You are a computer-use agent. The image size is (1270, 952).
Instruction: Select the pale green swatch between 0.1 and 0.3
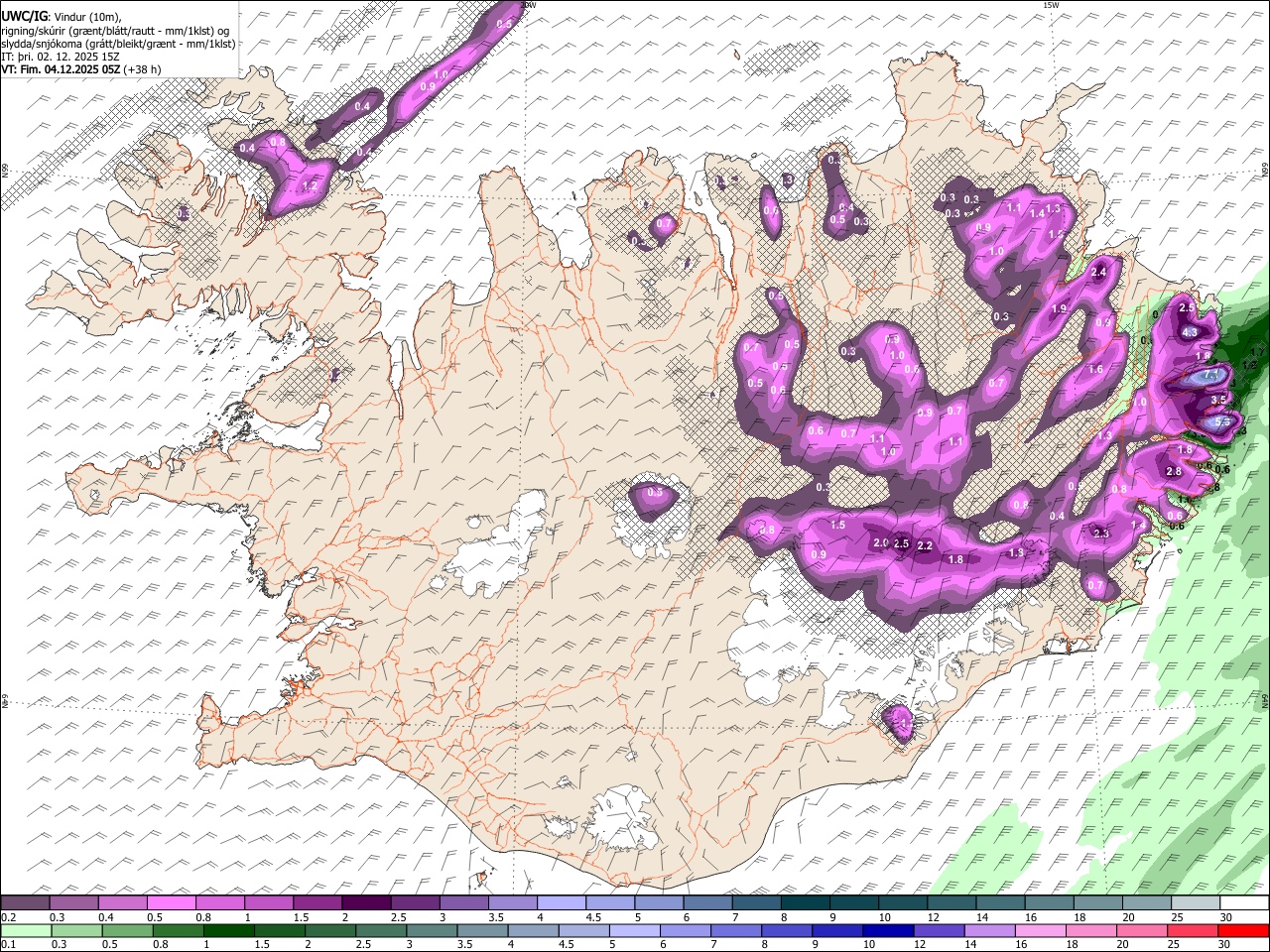pyautogui.click(x=26, y=930)
